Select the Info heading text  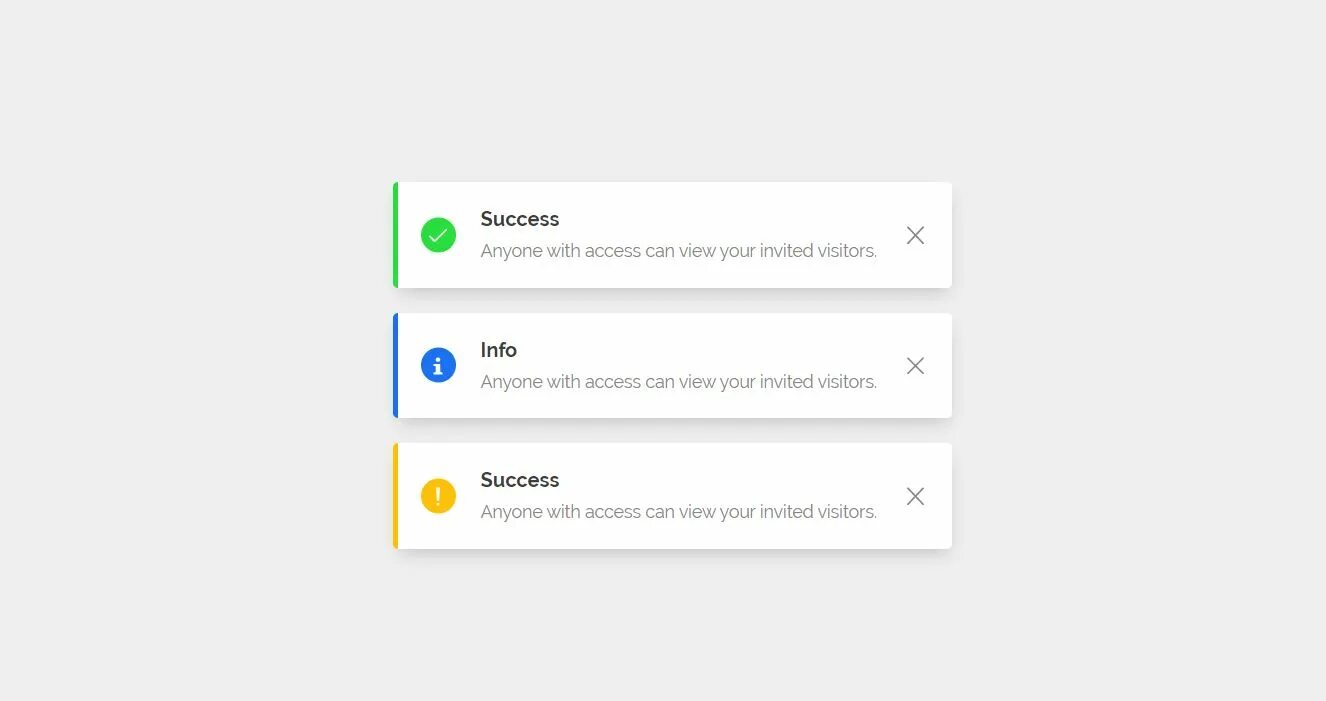498,350
